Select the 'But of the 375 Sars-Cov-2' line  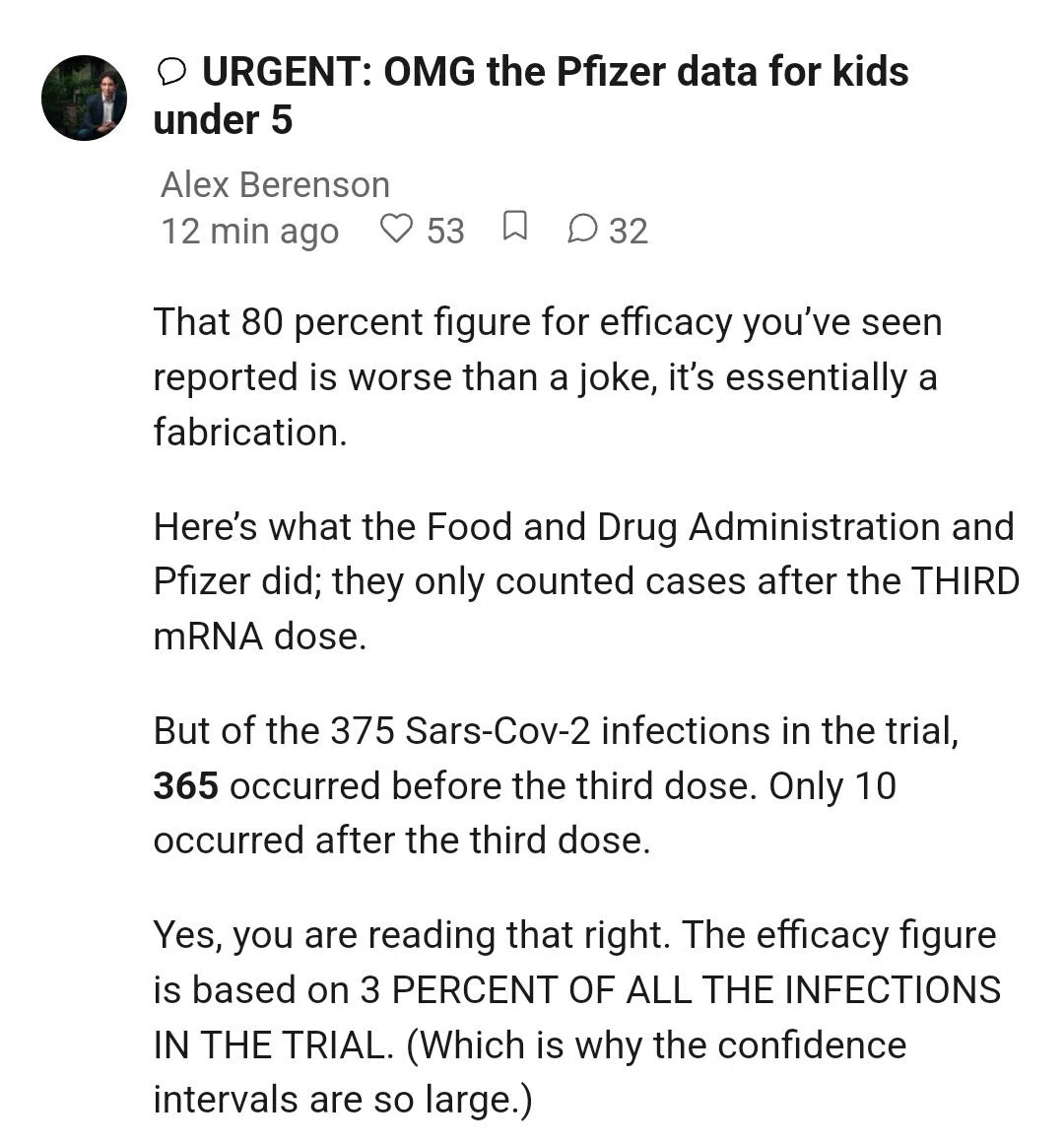(556, 732)
